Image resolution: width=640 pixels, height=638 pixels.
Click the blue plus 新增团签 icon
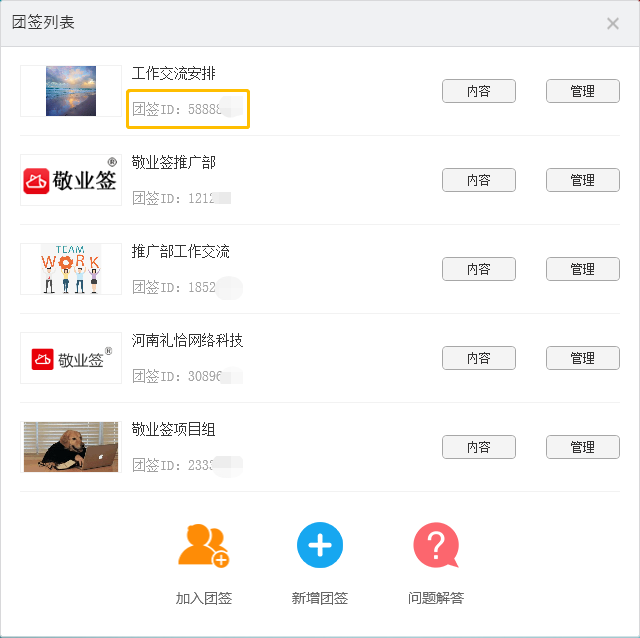[320, 545]
